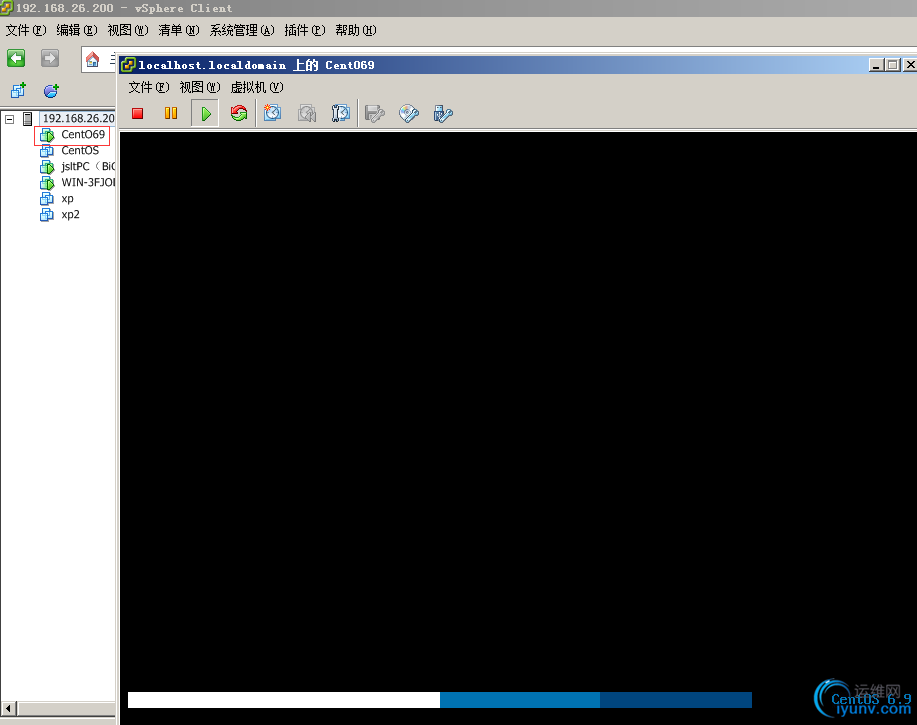Suspend the VM with pause icon

pyautogui.click(x=171, y=113)
